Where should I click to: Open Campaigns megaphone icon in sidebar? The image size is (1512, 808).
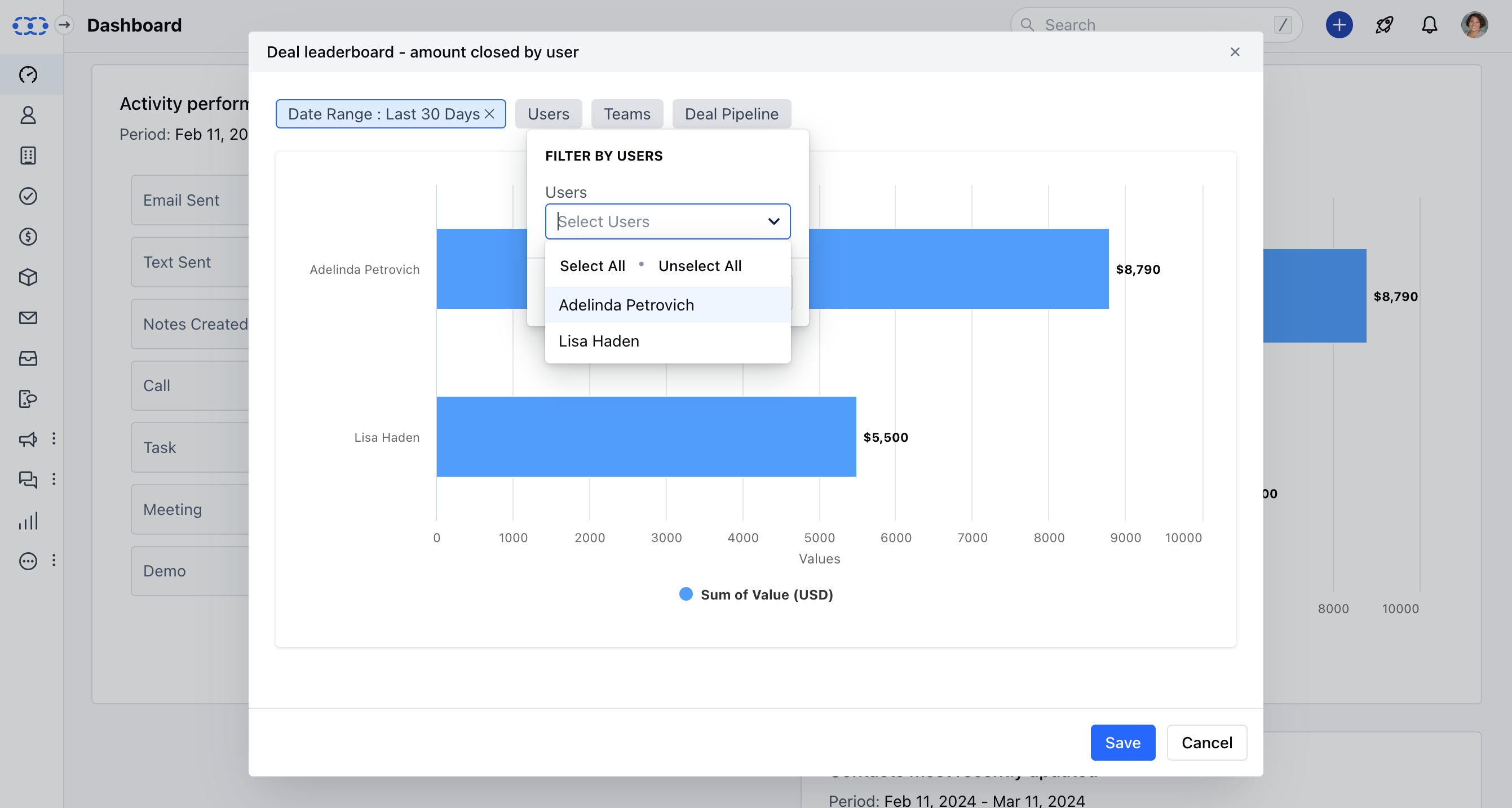[x=28, y=439]
